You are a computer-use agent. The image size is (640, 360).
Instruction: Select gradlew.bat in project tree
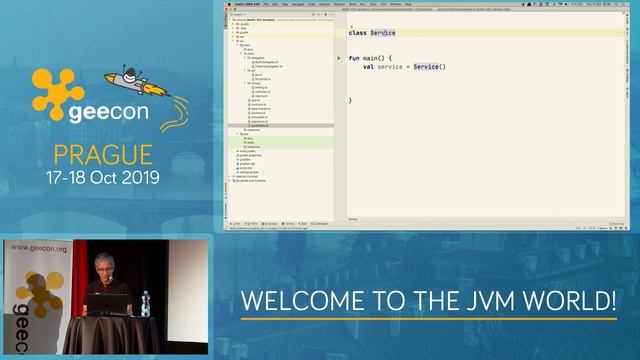pyautogui.click(x=246, y=164)
